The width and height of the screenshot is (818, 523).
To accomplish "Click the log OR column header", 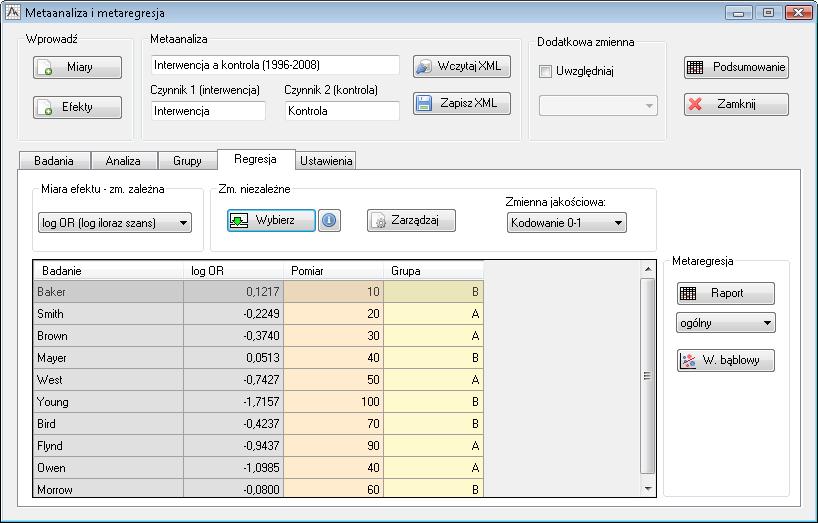I will 234,271.
